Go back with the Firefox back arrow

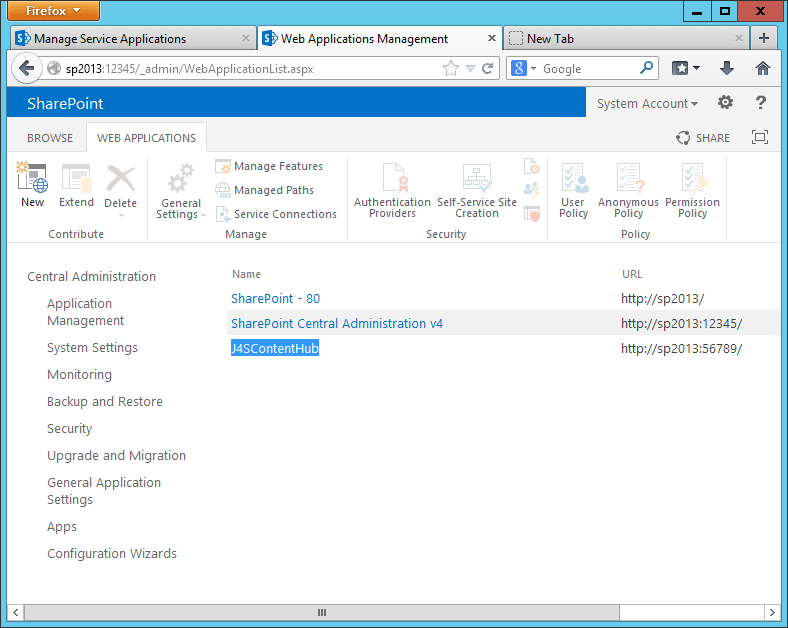coord(26,68)
